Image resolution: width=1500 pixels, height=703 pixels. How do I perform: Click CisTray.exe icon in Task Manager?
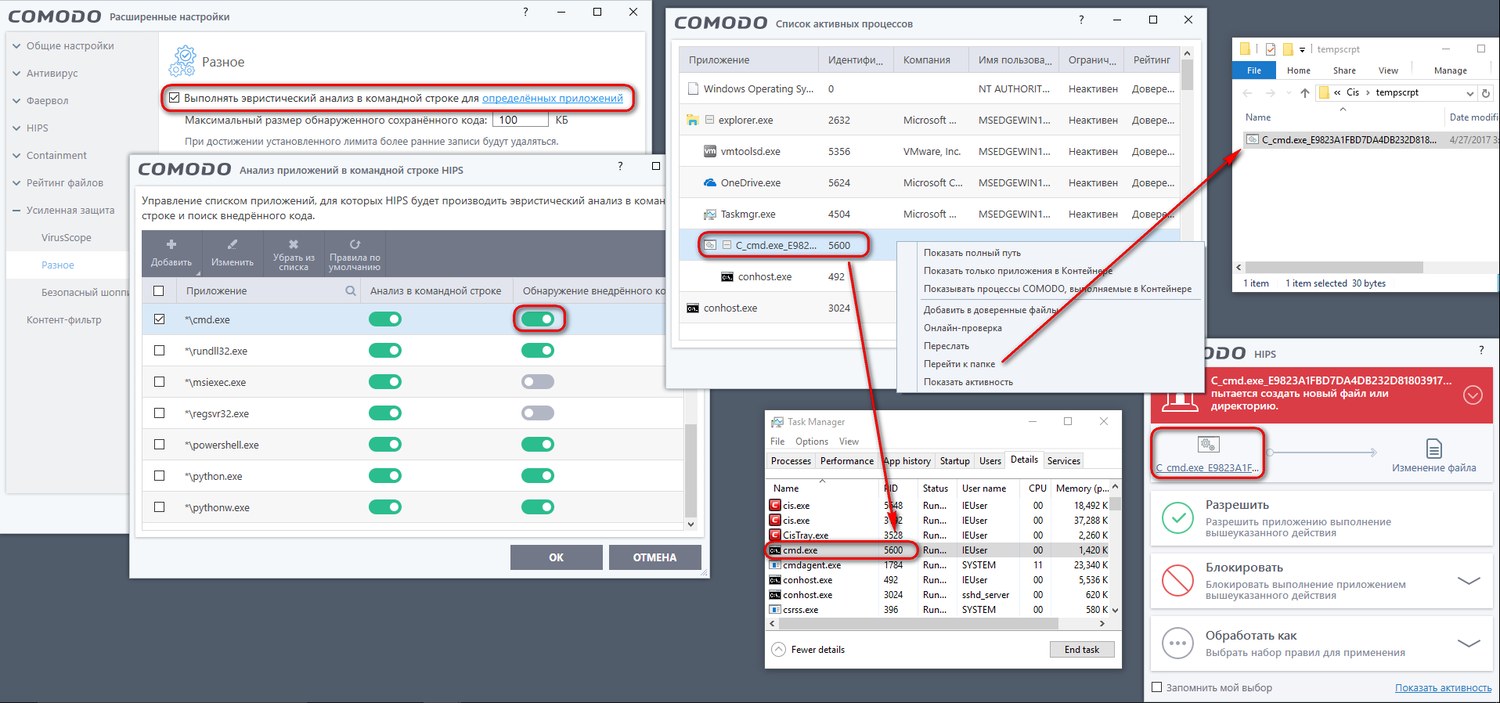tap(775, 535)
